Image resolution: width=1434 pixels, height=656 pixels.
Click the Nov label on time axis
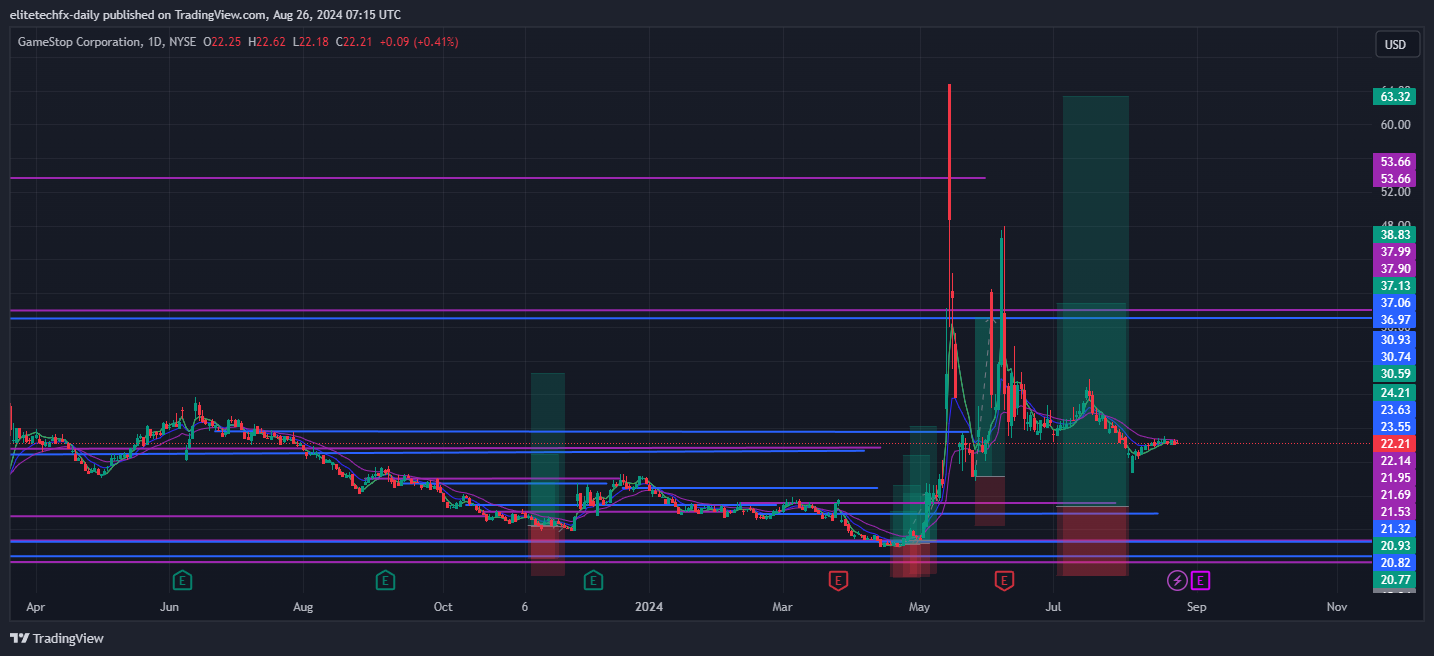pos(1336,607)
